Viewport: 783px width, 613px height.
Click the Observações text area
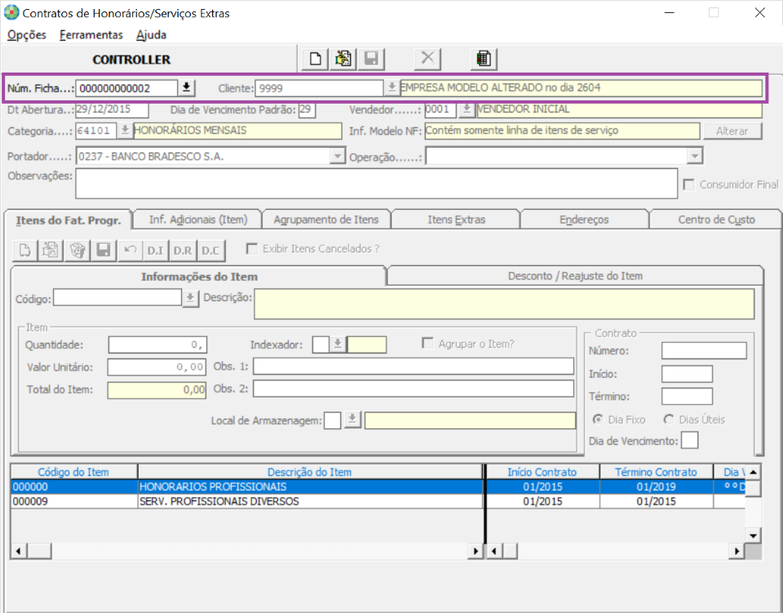tap(377, 183)
